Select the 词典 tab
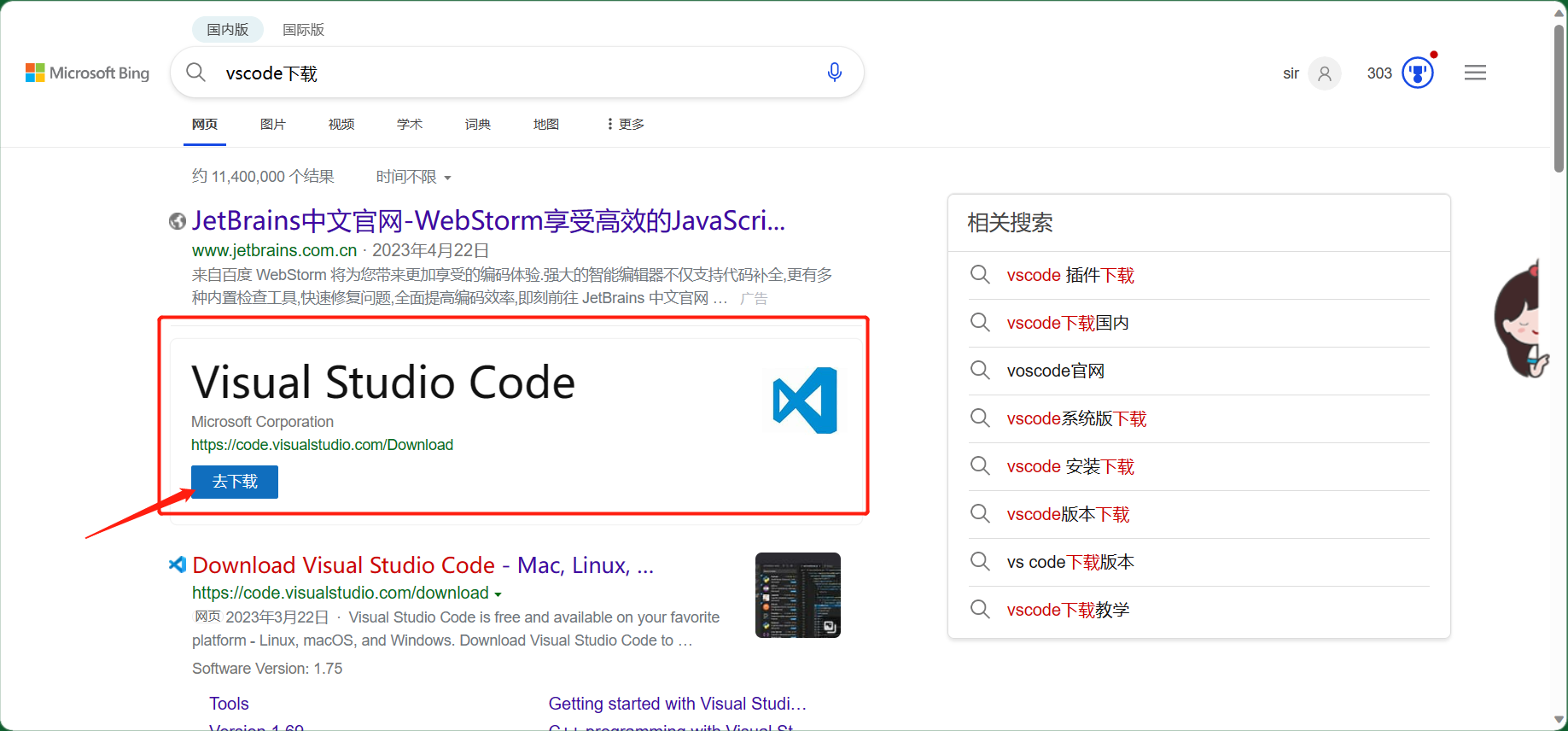This screenshot has width=1568, height=731. (478, 125)
